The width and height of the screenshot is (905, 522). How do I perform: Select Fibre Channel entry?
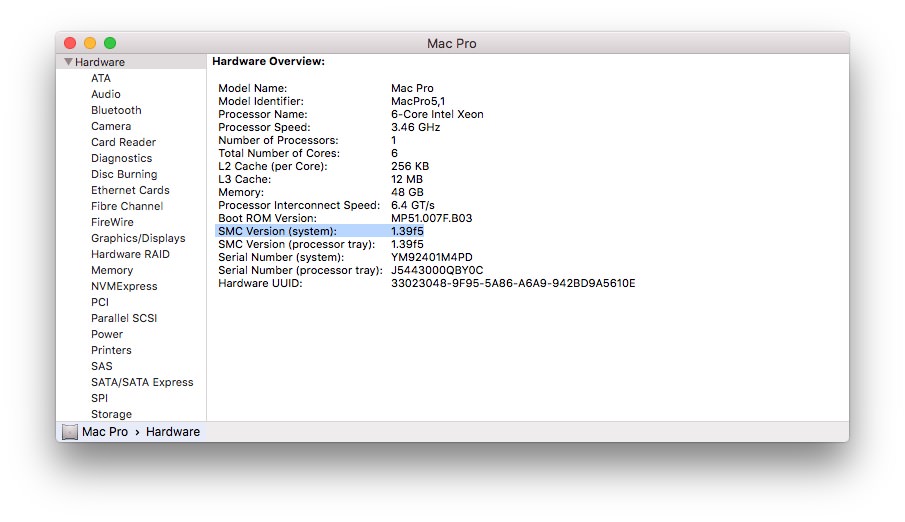coord(127,206)
